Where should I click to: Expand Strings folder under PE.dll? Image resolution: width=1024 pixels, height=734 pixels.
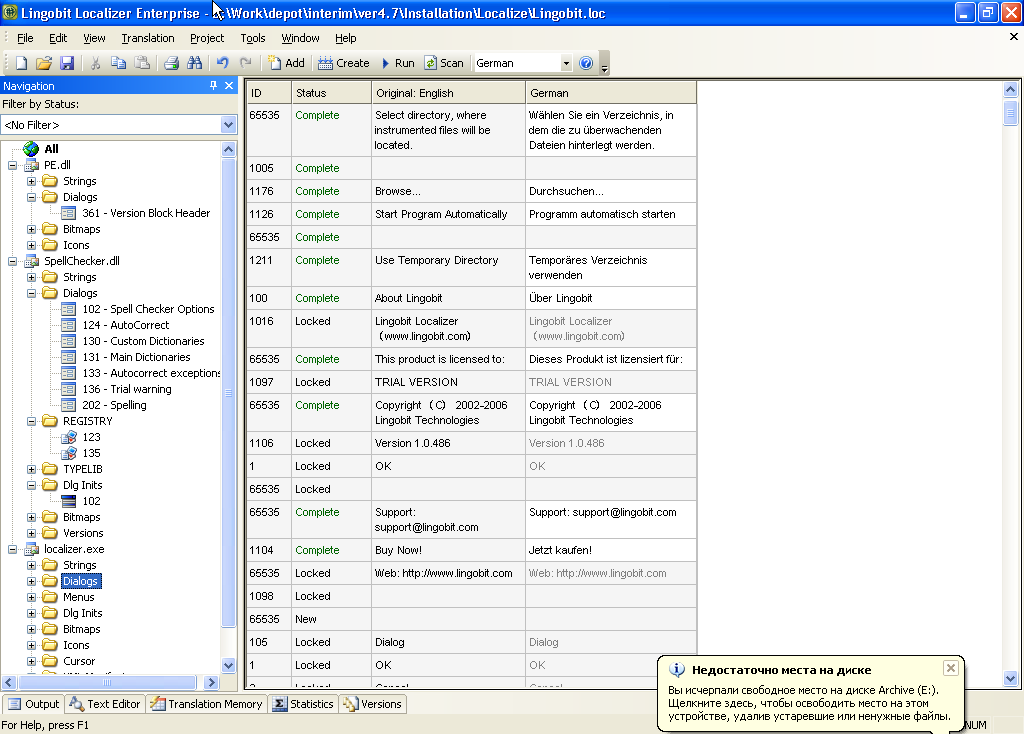tap(31, 182)
